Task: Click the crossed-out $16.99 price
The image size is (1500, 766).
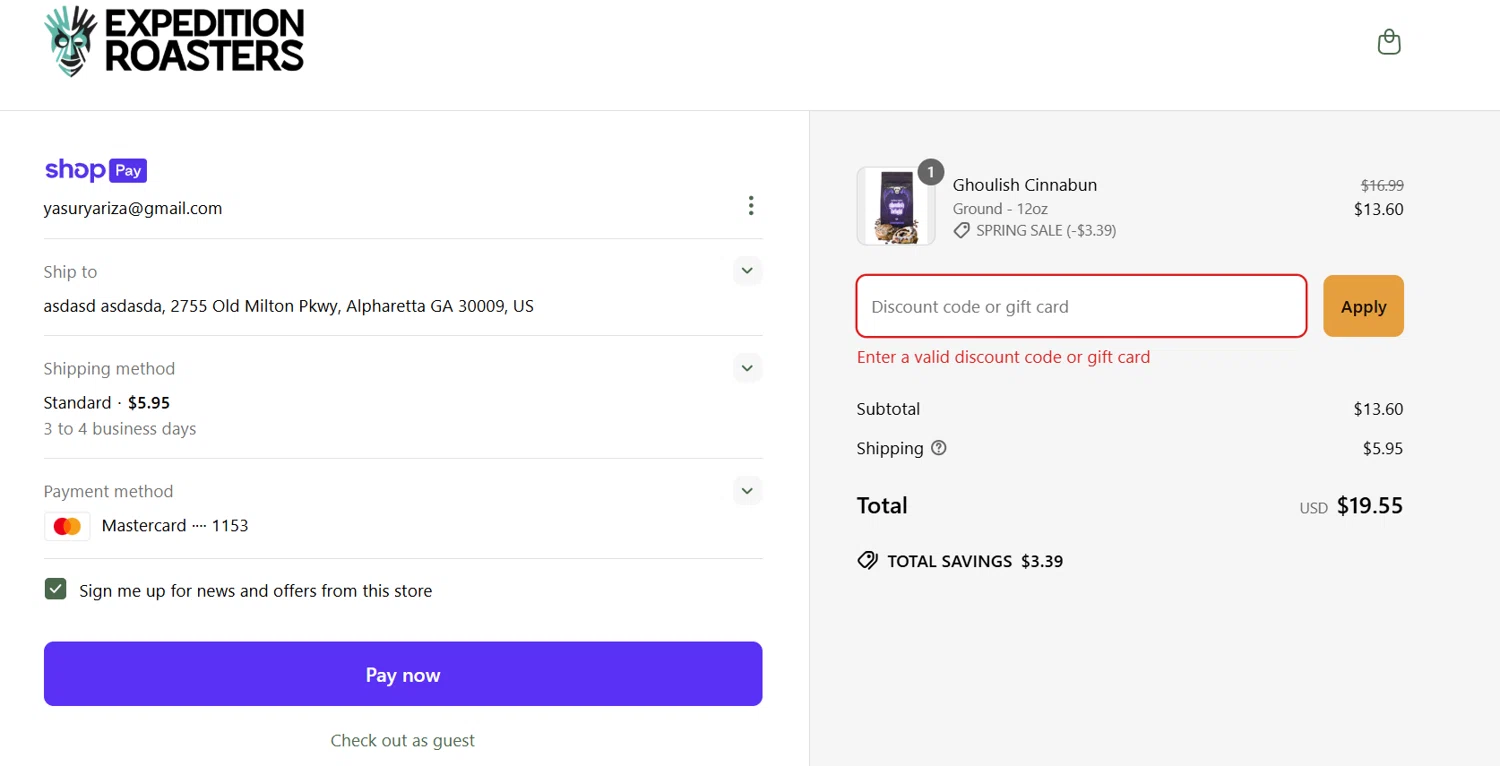Action: pos(1382,185)
